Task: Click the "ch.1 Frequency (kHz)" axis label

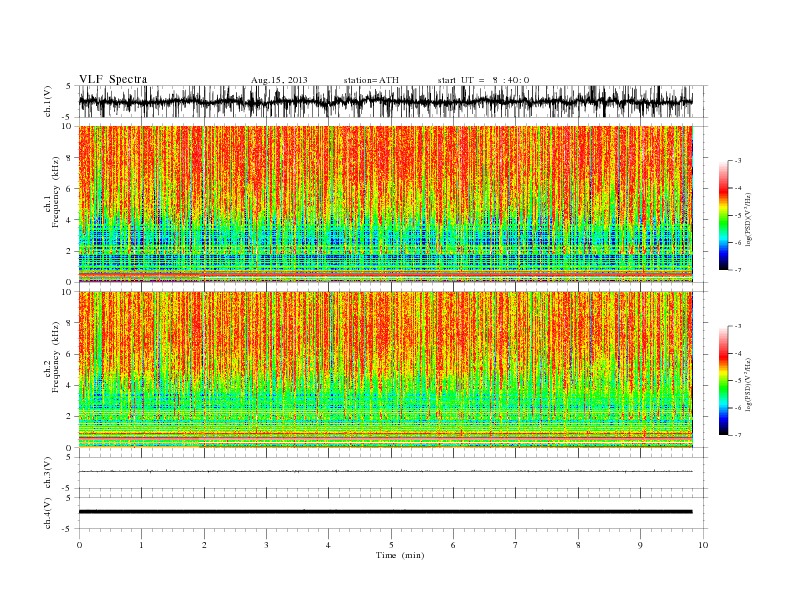Action: (52, 192)
